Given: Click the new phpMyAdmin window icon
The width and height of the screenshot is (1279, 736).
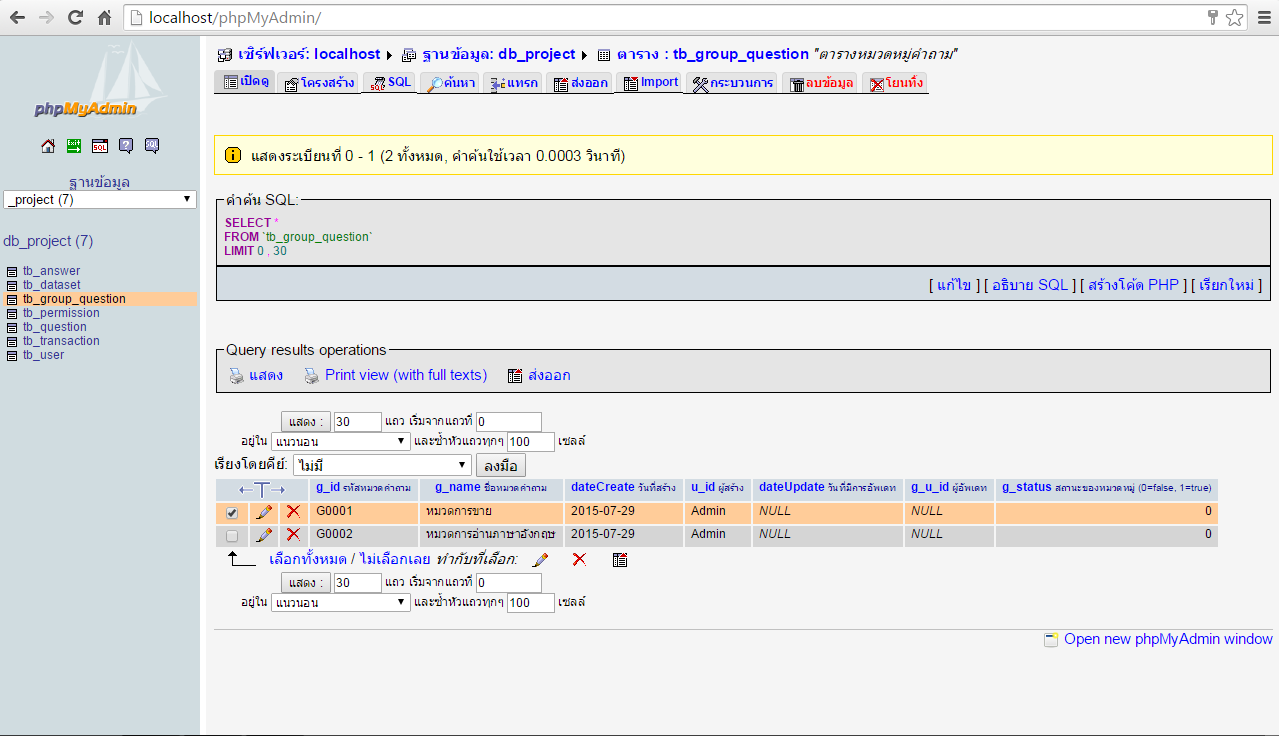Looking at the screenshot, I should point(1051,640).
